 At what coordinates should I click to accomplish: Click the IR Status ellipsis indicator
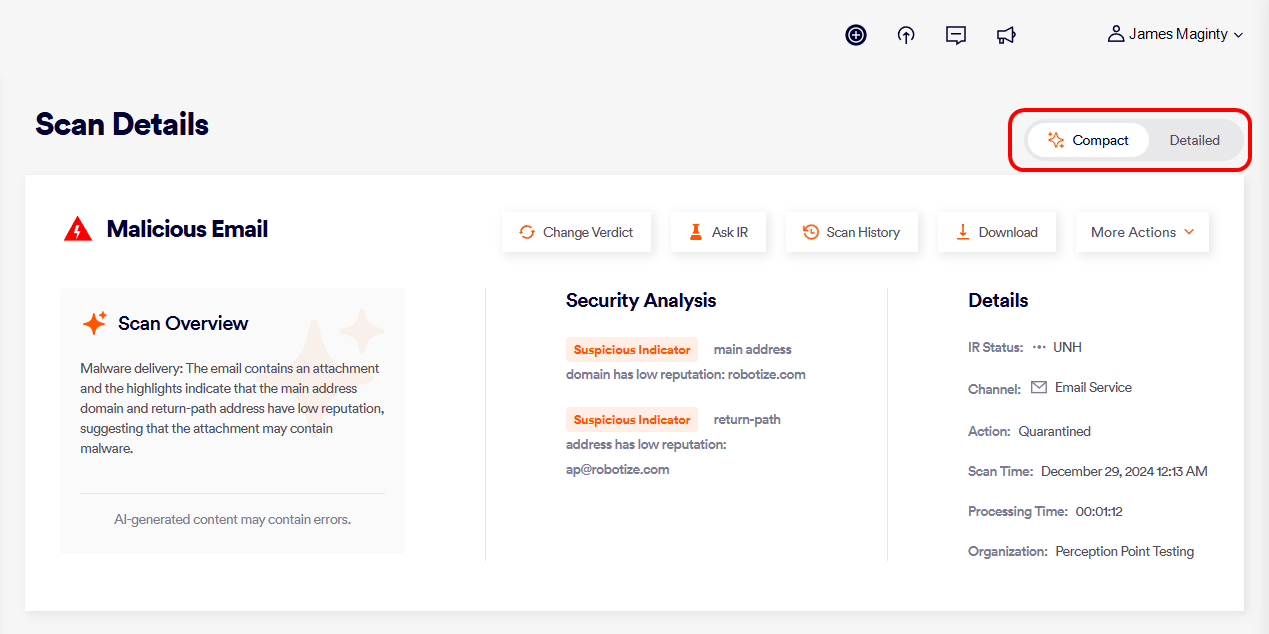coord(1039,347)
